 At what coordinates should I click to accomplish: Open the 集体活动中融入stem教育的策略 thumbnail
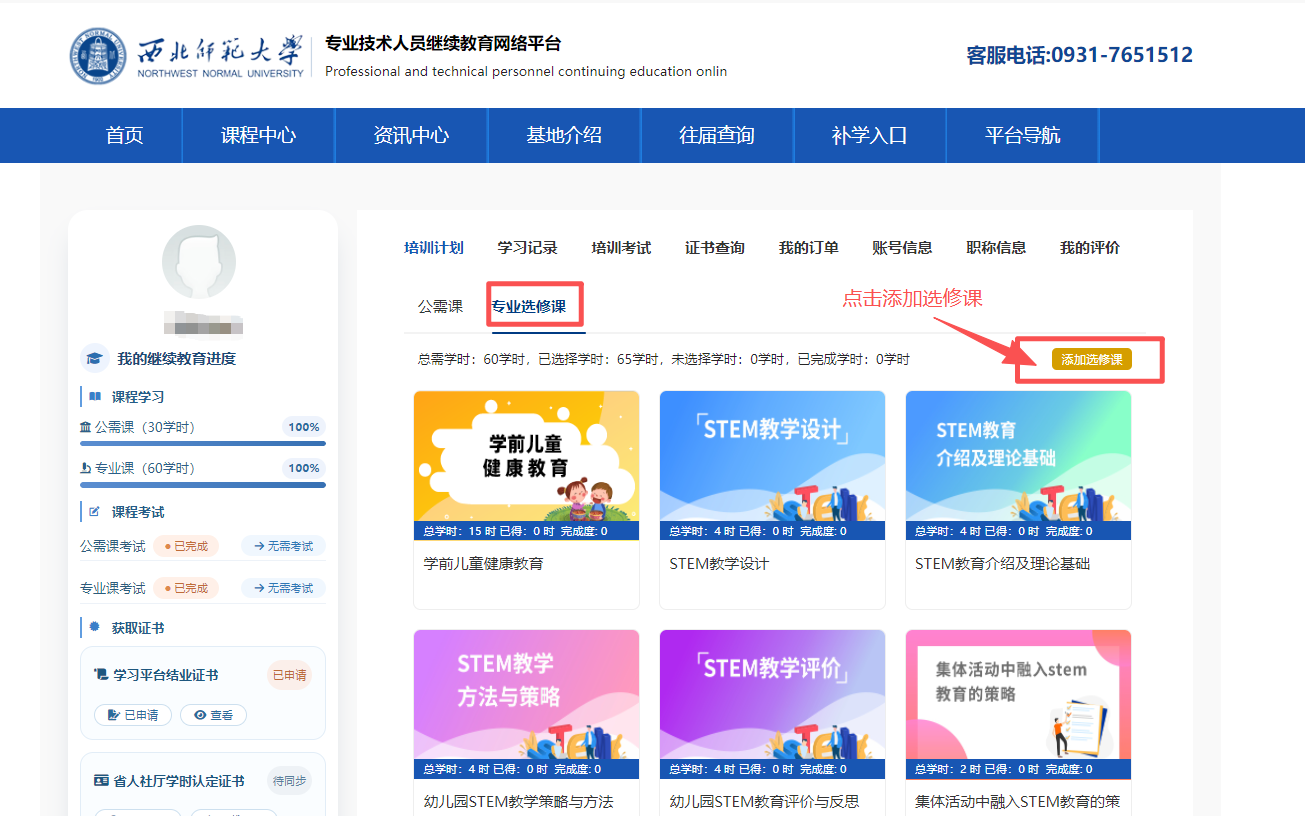click(x=1018, y=704)
